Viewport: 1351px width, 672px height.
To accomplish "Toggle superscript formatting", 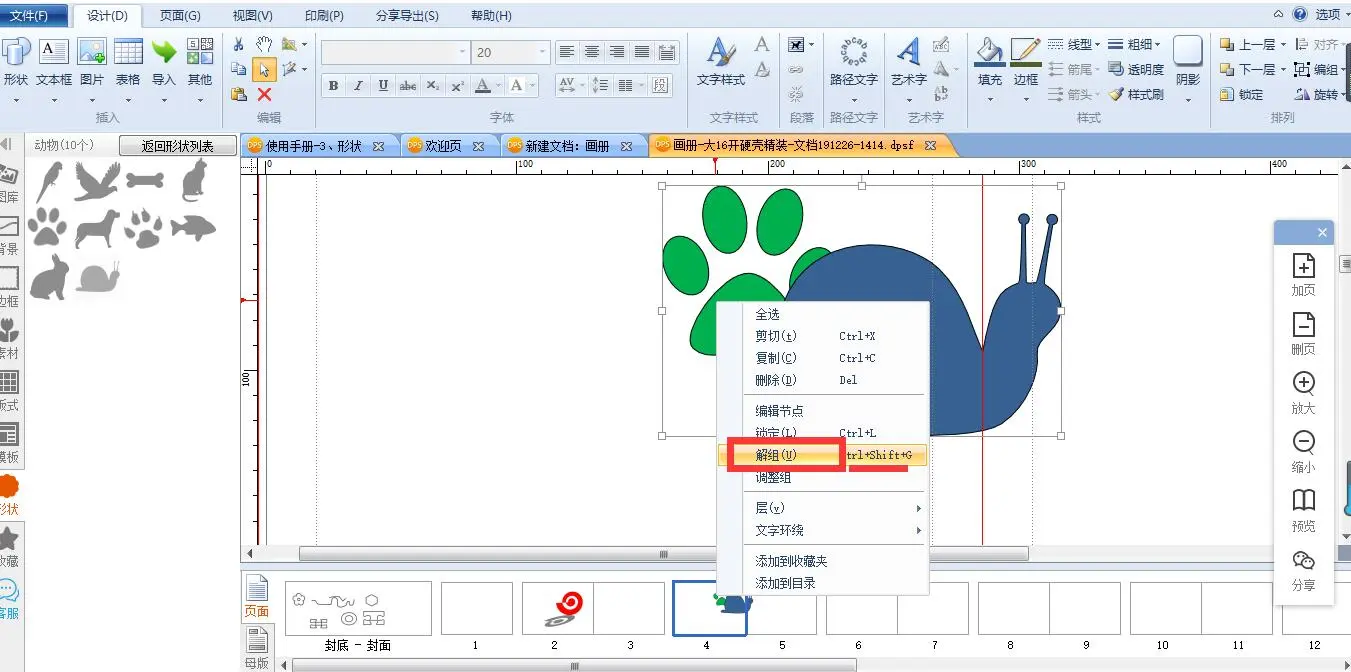I will 457,86.
